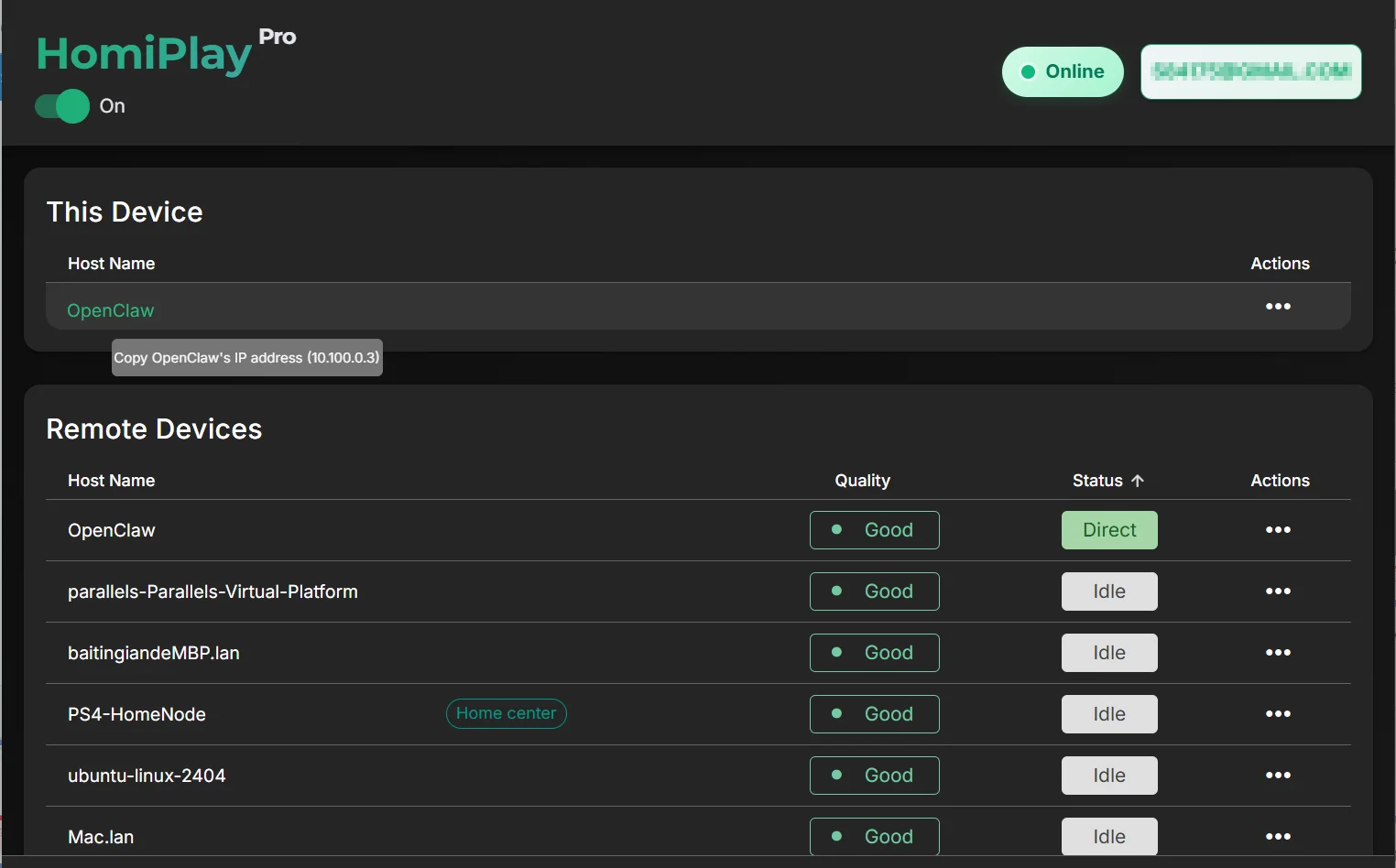Click Idle status for parallels-Parallels-Virtual-Platform
Viewport: 1396px width, 868px height.
1109,591
